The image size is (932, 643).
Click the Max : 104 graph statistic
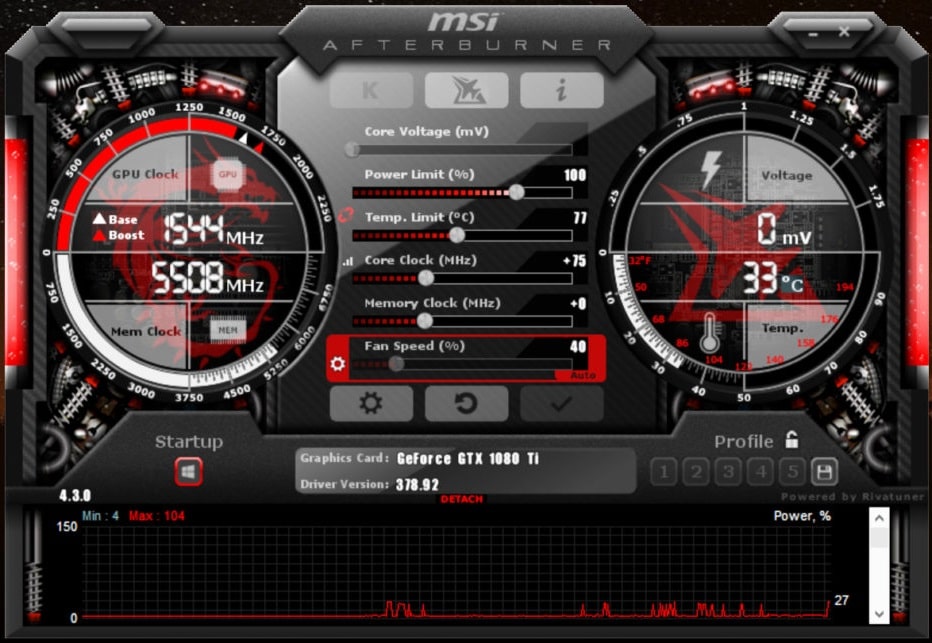click(x=157, y=516)
